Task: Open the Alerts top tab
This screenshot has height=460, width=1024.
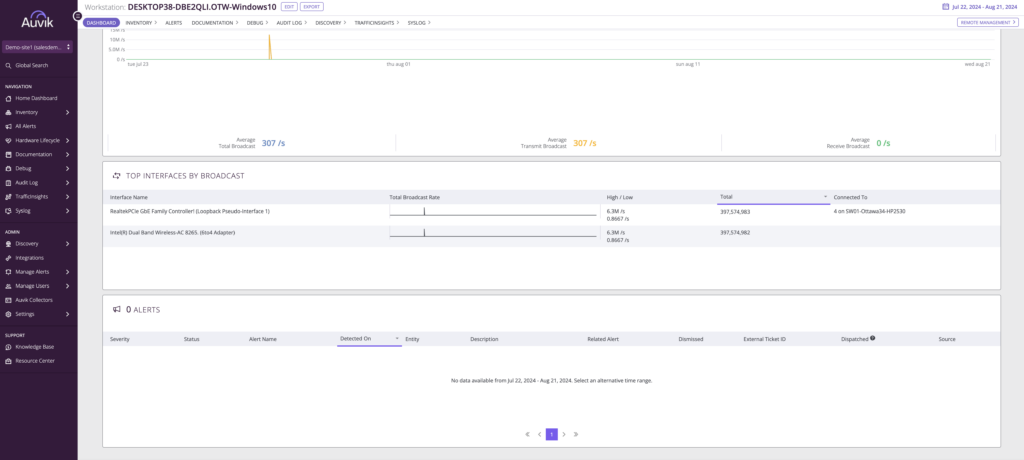Action: 174,22
